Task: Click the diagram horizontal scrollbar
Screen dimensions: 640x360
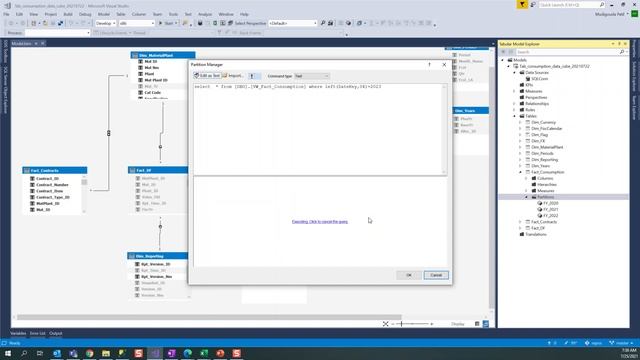Action: click(x=209, y=317)
